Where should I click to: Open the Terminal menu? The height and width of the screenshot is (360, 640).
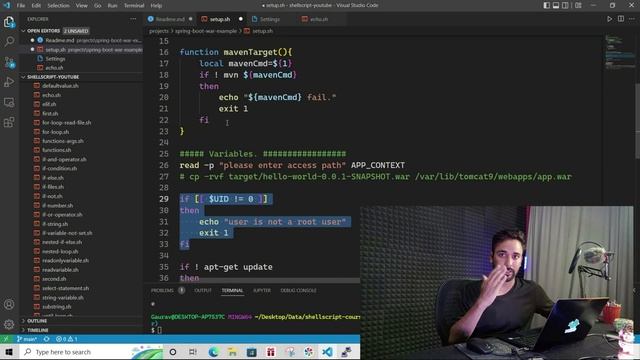point(134,5)
